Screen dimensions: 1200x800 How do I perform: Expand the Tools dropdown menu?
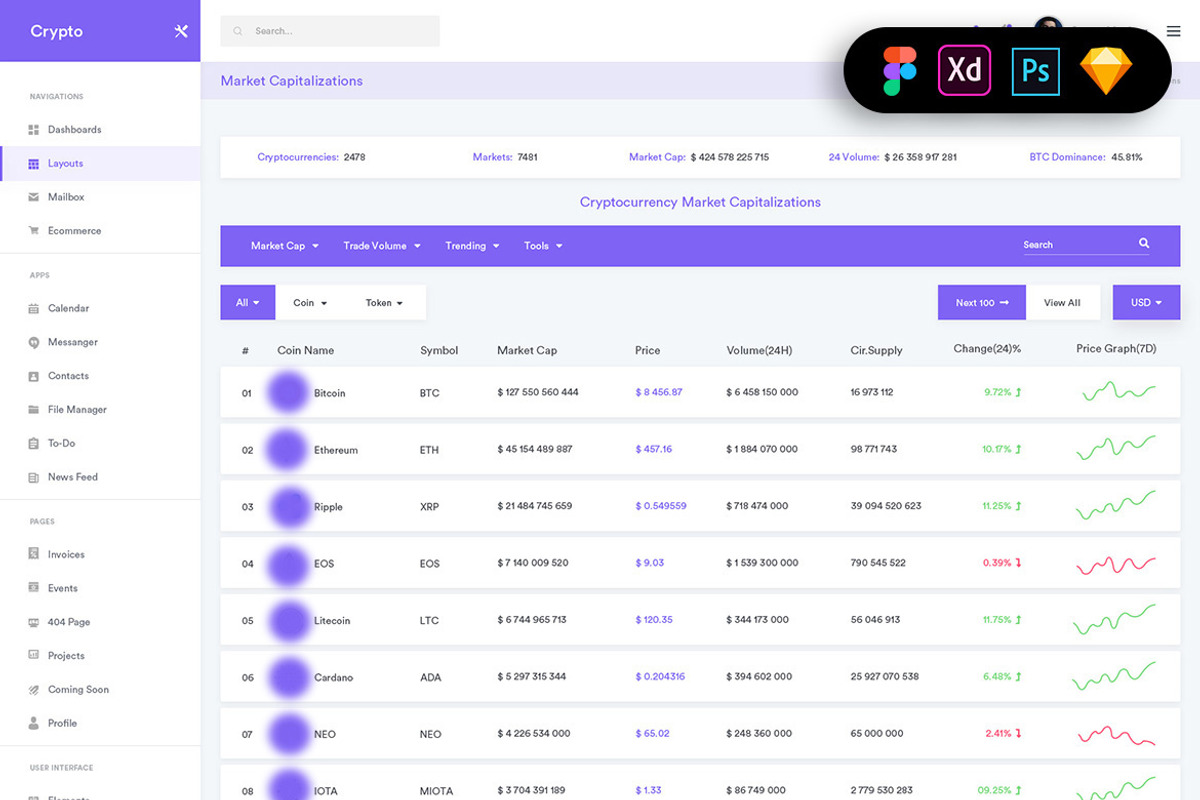coord(543,246)
